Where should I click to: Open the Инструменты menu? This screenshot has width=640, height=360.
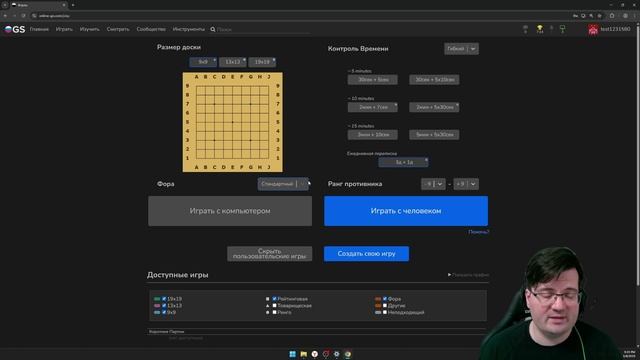point(189,29)
